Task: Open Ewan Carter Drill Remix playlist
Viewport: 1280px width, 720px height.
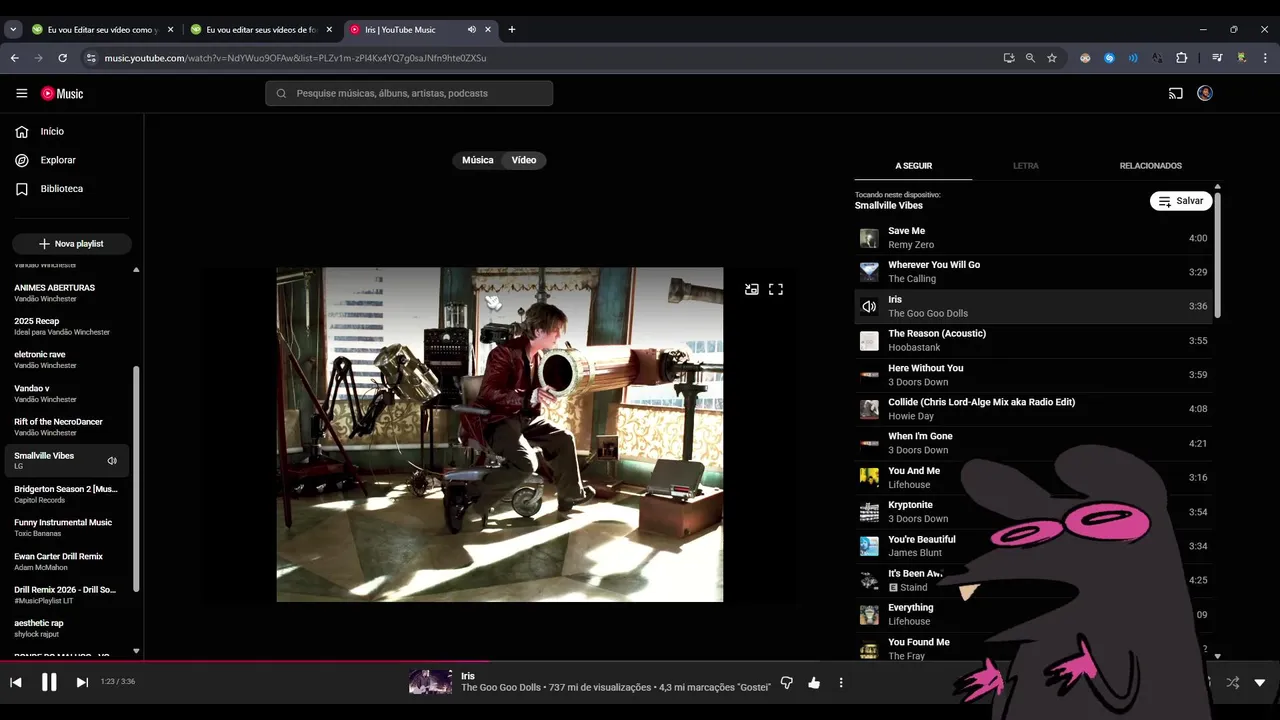Action: pos(67,561)
